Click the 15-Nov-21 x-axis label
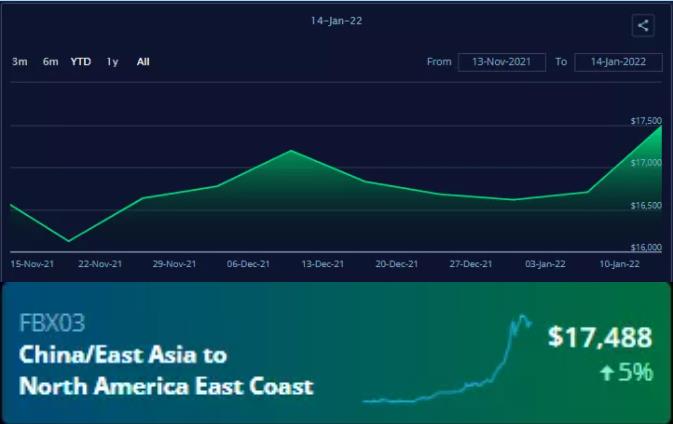 click(32, 264)
